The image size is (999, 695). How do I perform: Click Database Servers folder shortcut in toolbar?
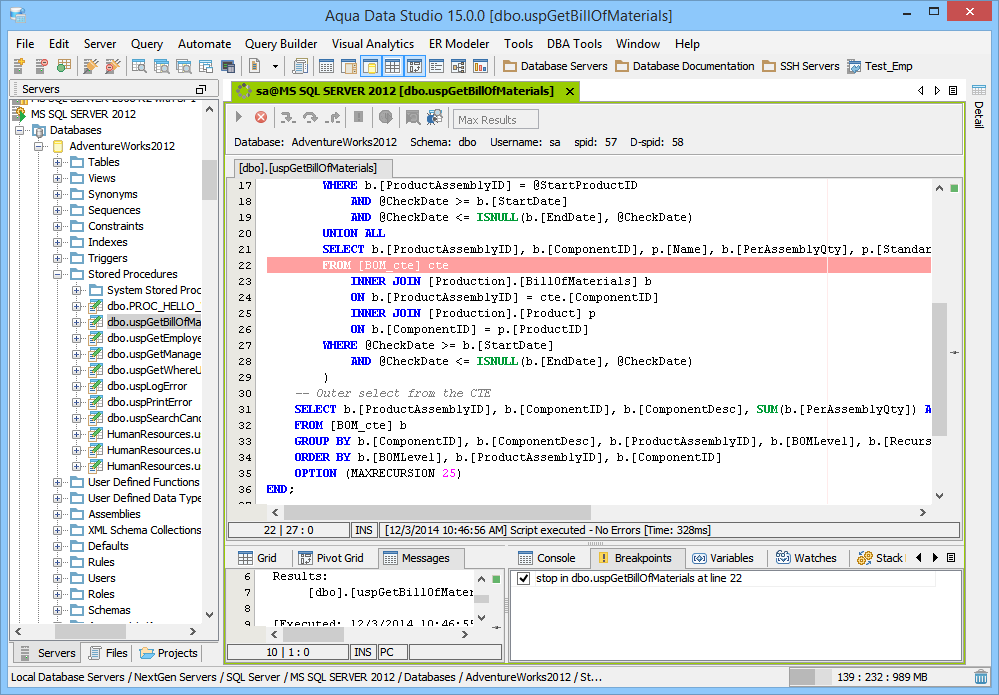[555, 66]
